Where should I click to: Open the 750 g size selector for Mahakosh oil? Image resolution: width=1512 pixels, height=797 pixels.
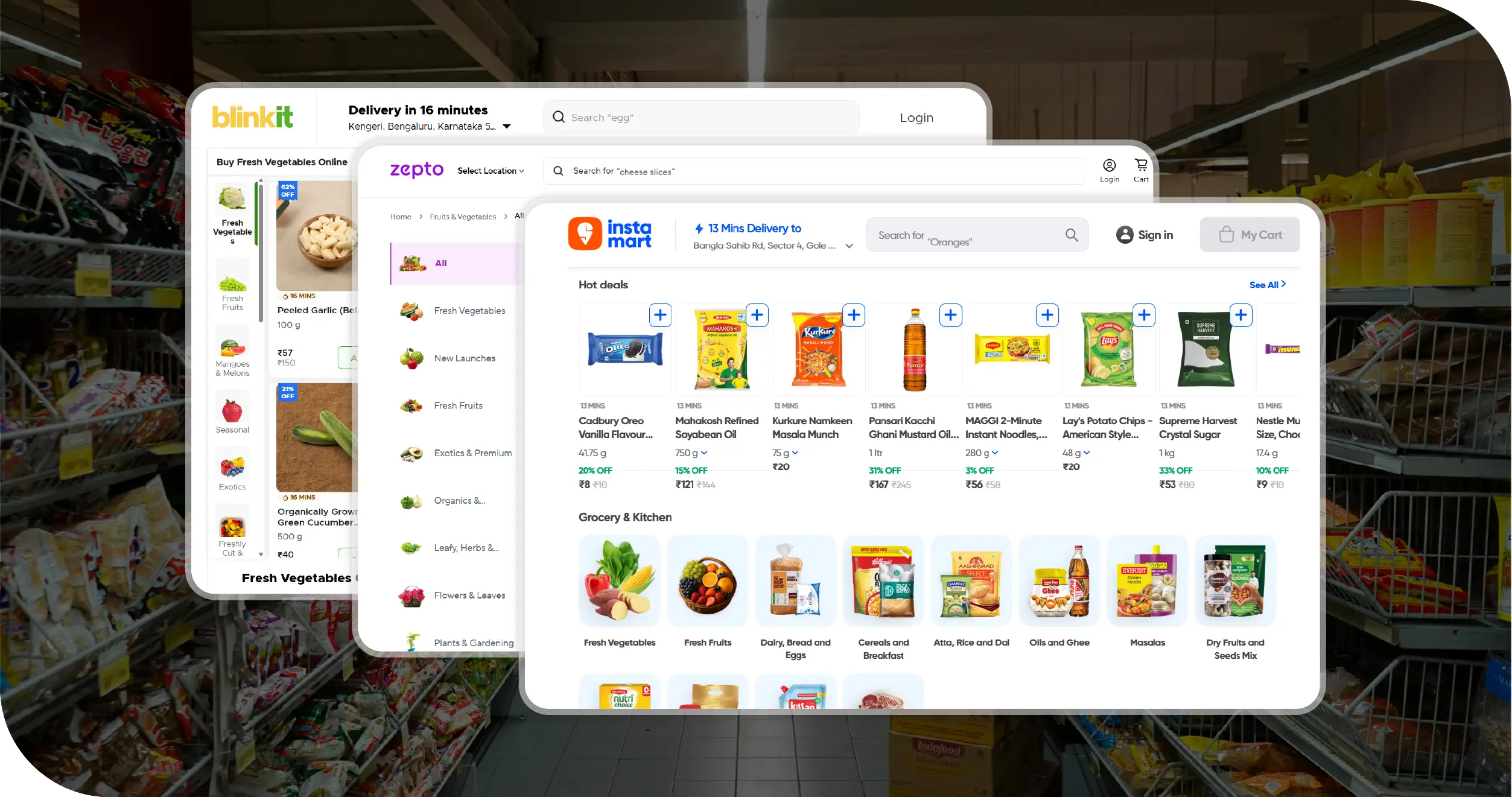(x=691, y=452)
